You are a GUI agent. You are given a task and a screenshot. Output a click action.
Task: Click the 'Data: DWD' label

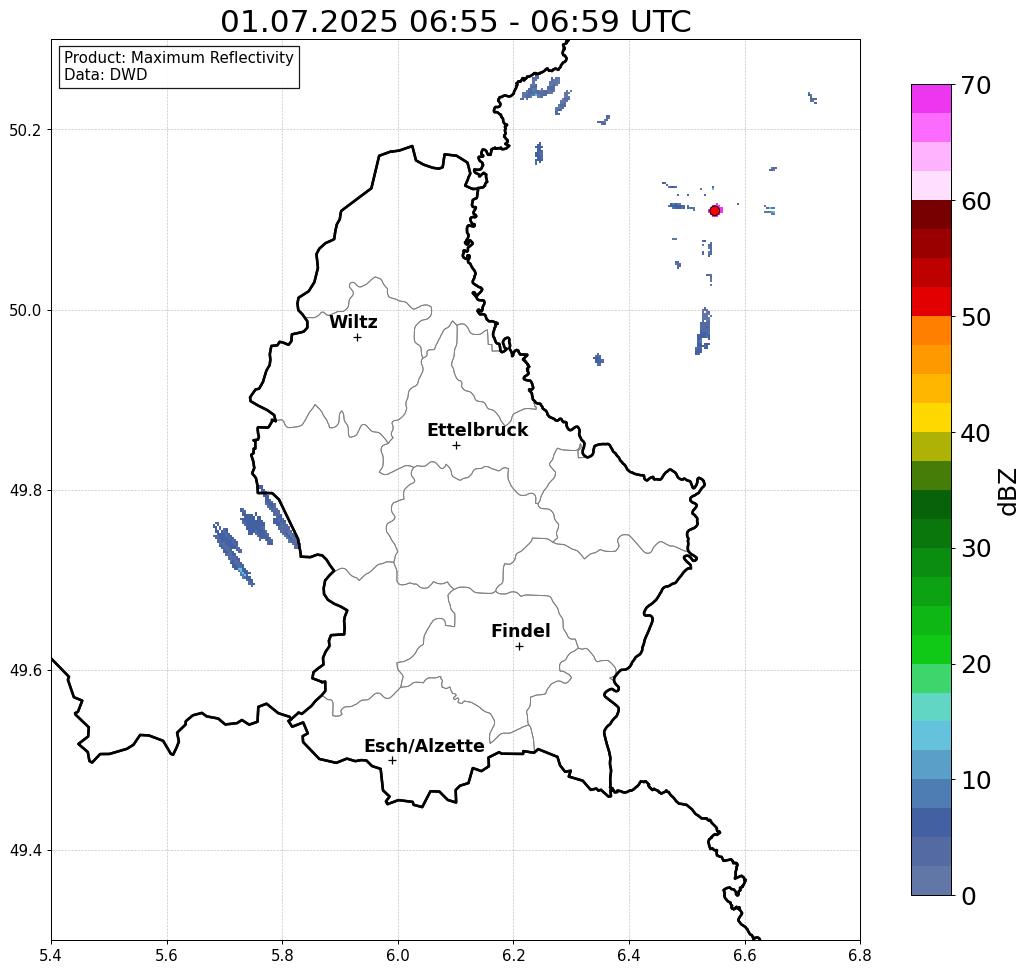click(x=106, y=75)
